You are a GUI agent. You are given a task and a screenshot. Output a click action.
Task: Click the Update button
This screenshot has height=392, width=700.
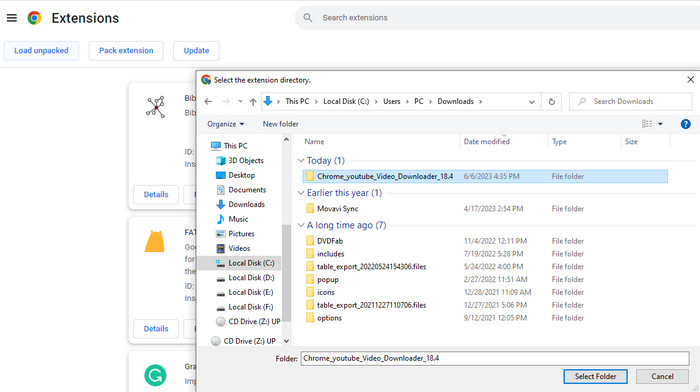pos(196,50)
